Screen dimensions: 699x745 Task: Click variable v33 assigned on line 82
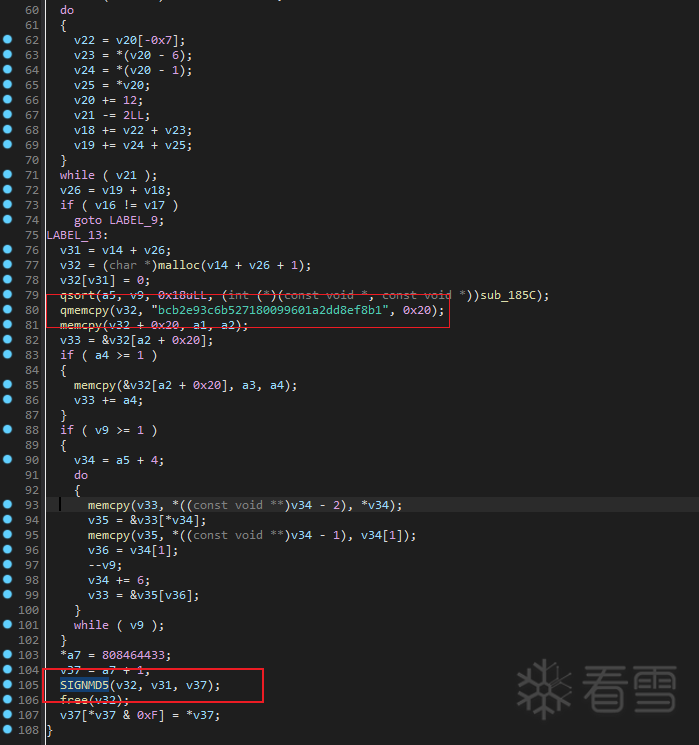70,340
